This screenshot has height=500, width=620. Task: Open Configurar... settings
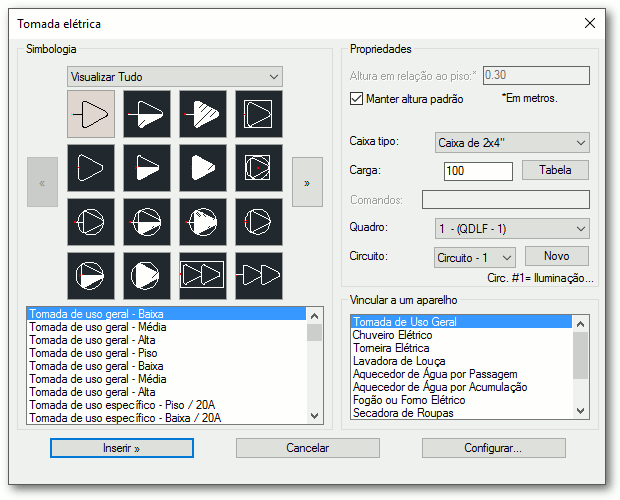[493, 448]
